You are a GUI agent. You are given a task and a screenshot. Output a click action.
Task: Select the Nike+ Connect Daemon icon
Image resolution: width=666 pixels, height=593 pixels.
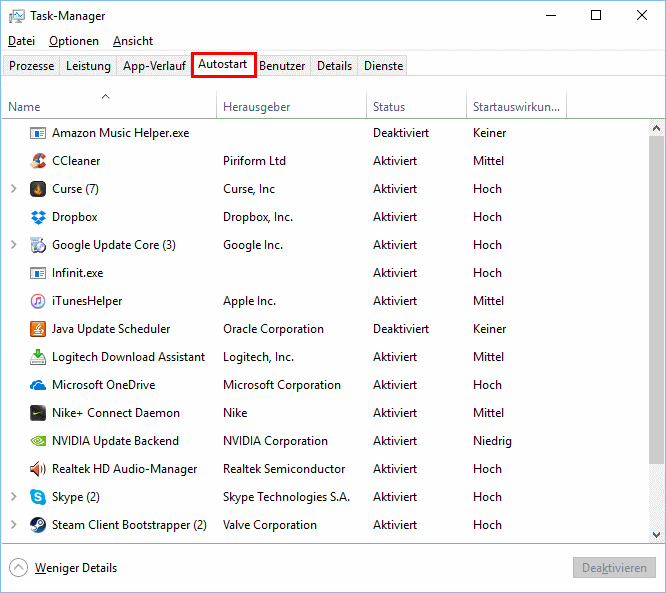(x=38, y=413)
